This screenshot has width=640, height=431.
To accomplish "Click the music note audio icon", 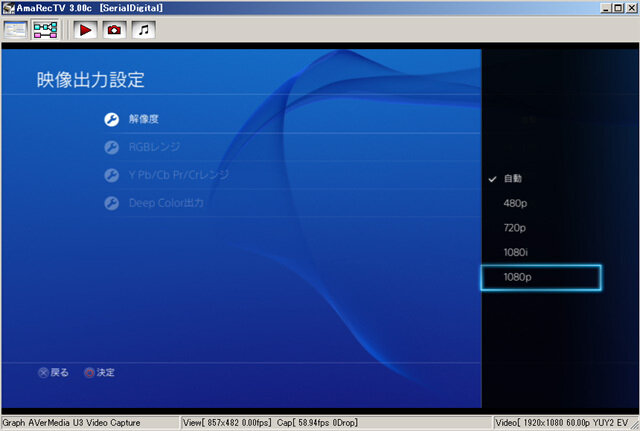I will coord(144,30).
